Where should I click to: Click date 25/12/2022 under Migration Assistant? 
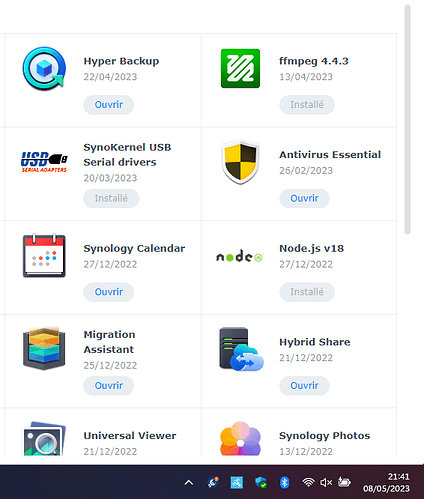point(110,365)
